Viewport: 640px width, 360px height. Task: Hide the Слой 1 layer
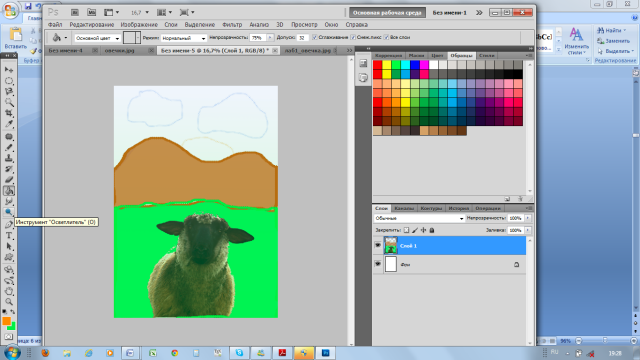378,245
